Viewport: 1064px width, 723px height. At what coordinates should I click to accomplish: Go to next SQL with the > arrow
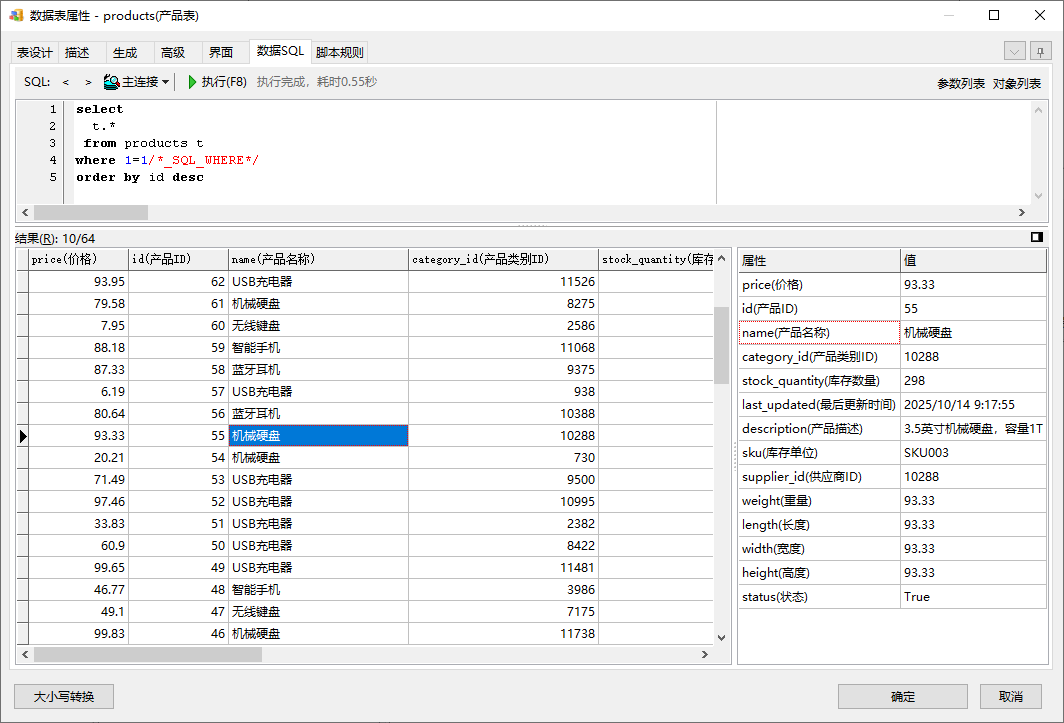[88, 82]
